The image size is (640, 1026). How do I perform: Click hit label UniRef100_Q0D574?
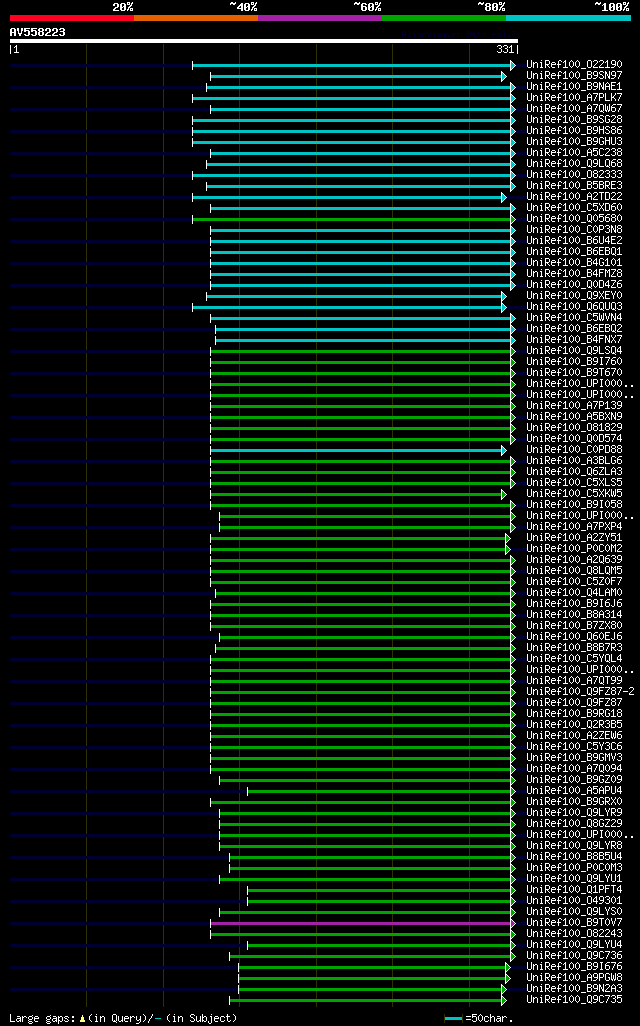tap(574, 438)
